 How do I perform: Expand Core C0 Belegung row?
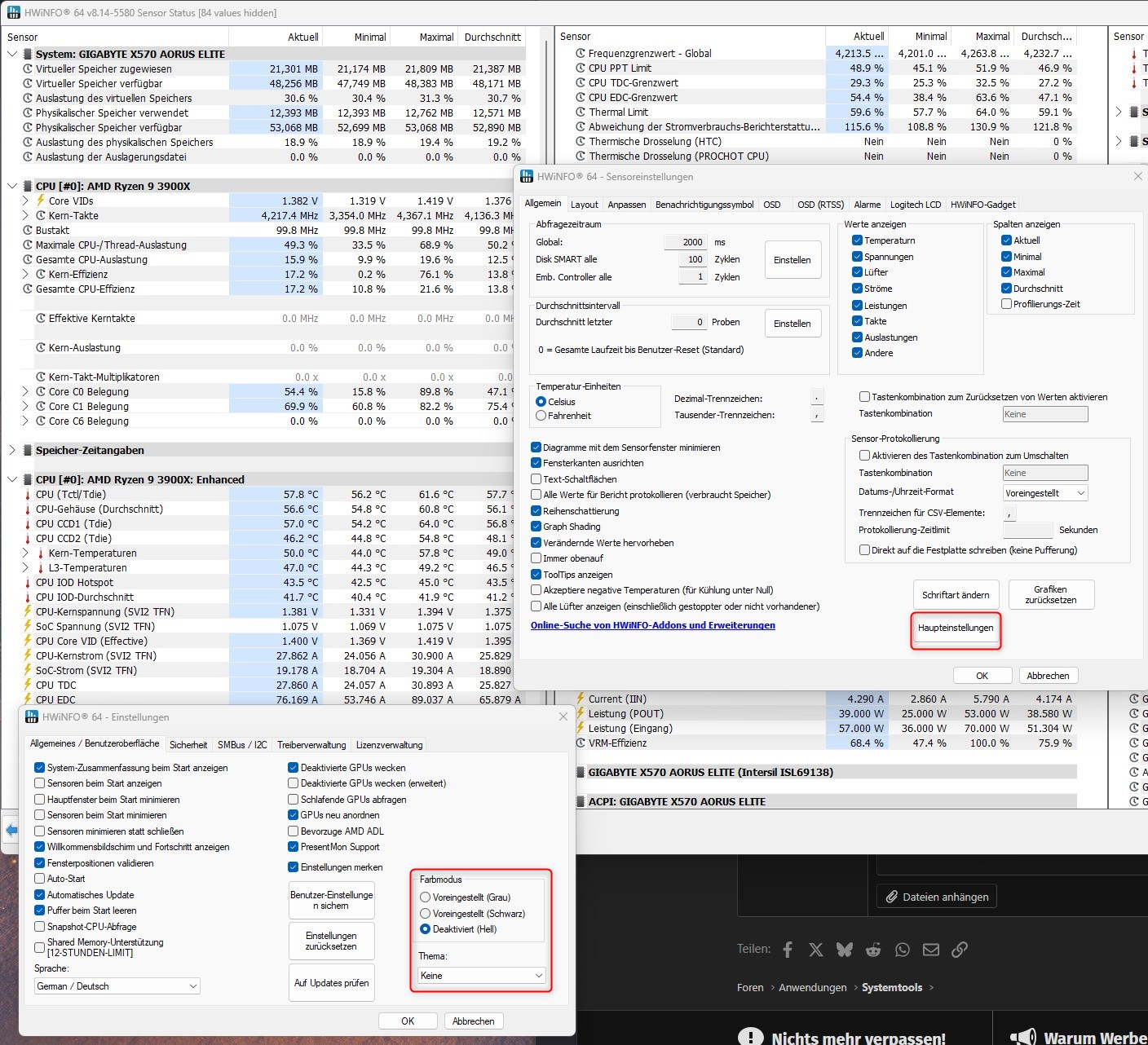(25, 391)
